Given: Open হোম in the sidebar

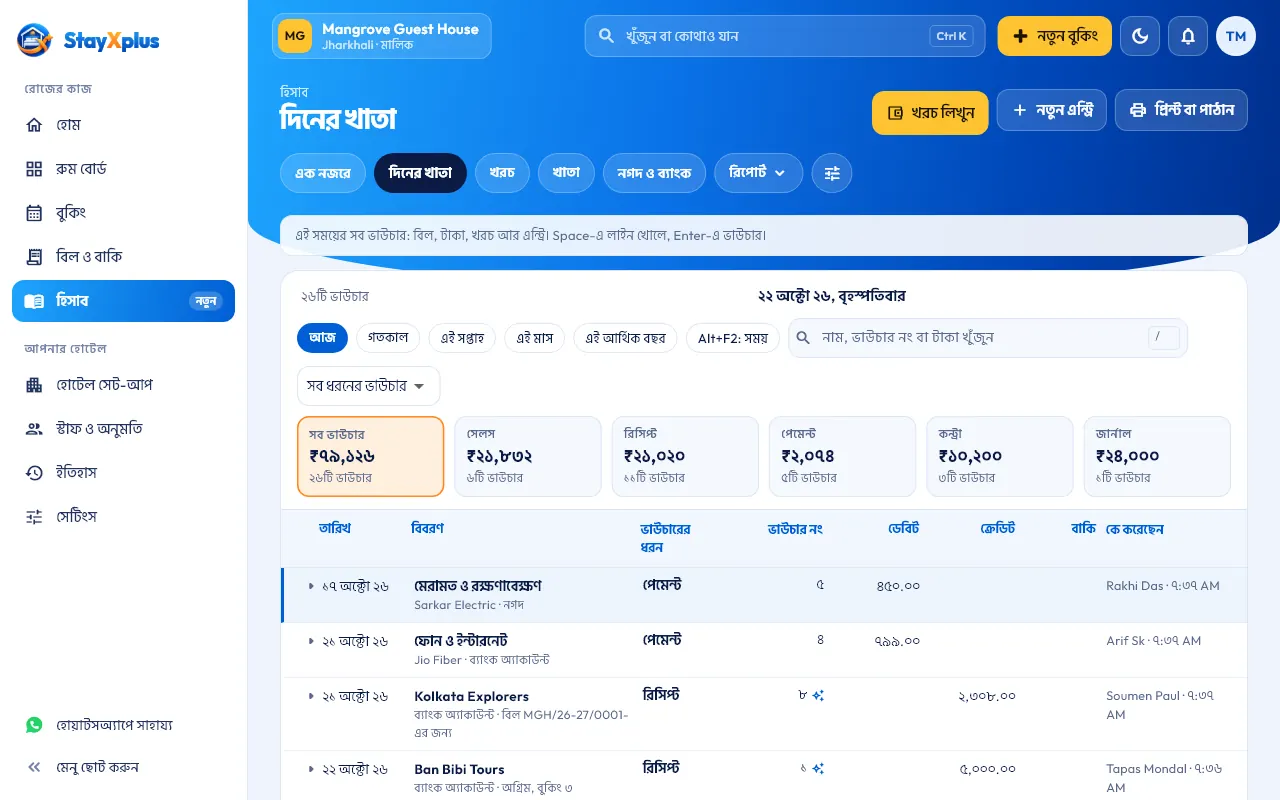Looking at the screenshot, I should pyautogui.click(x=123, y=125).
